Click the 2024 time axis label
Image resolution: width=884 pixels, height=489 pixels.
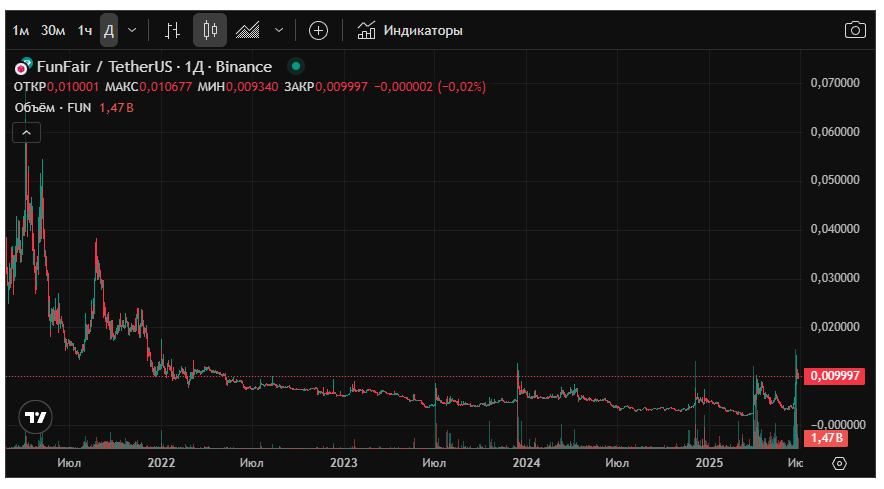(x=527, y=463)
